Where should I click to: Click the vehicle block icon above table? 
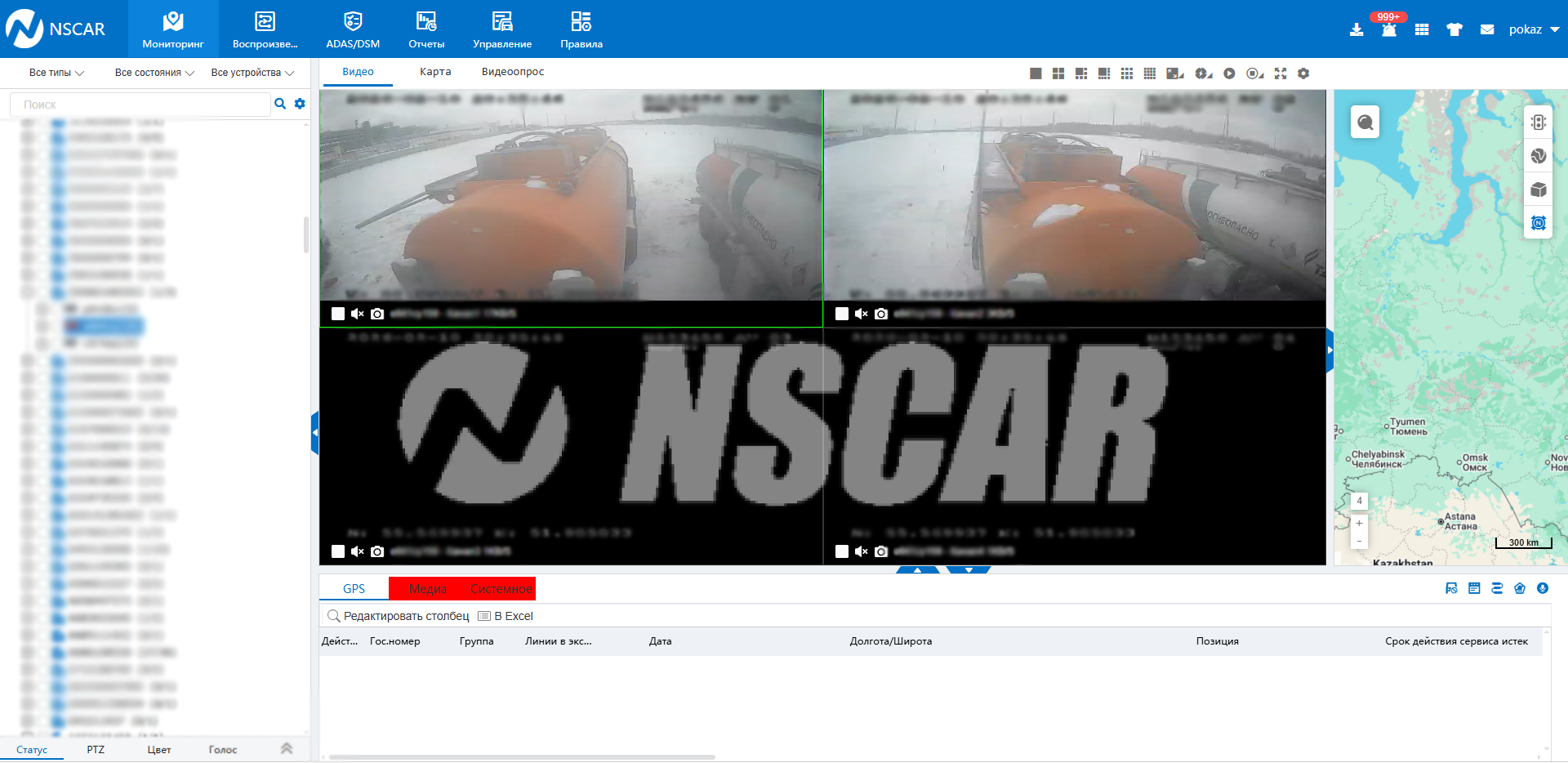[1451, 588]
